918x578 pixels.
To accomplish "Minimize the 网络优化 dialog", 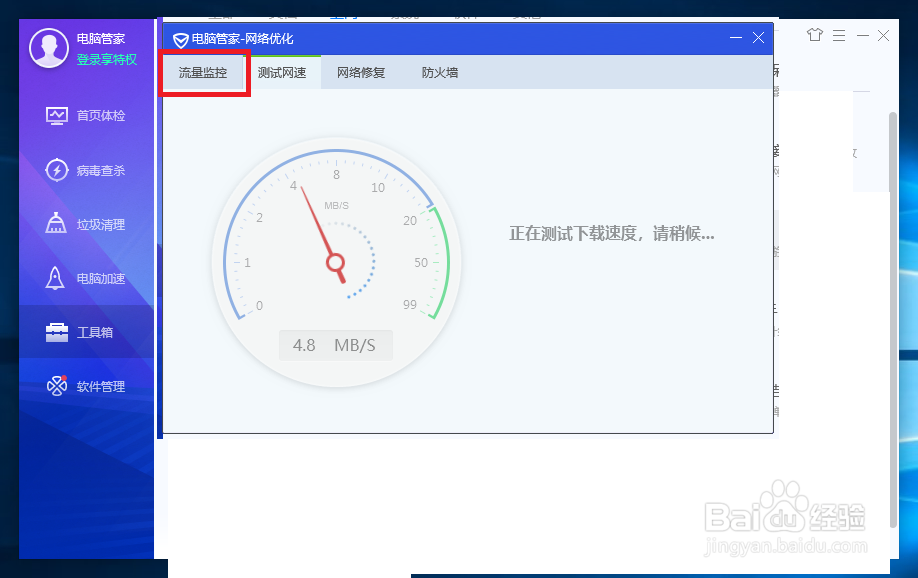I will (736, 38).
